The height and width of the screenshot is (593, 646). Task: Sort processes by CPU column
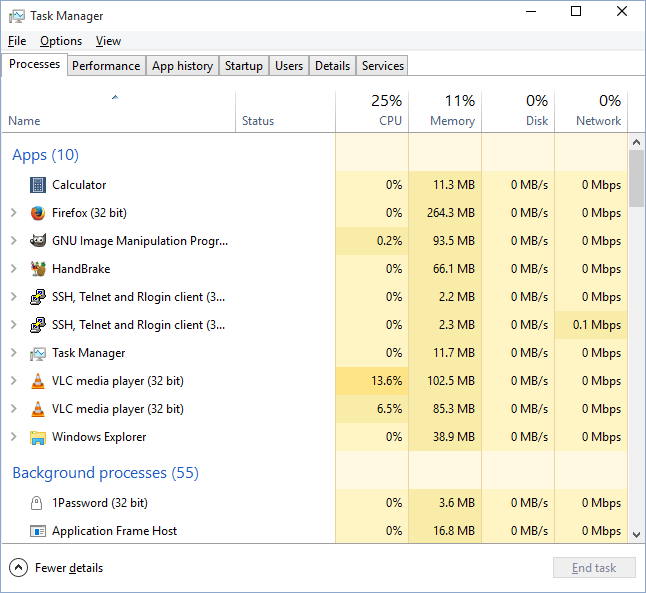click(372, 112)
